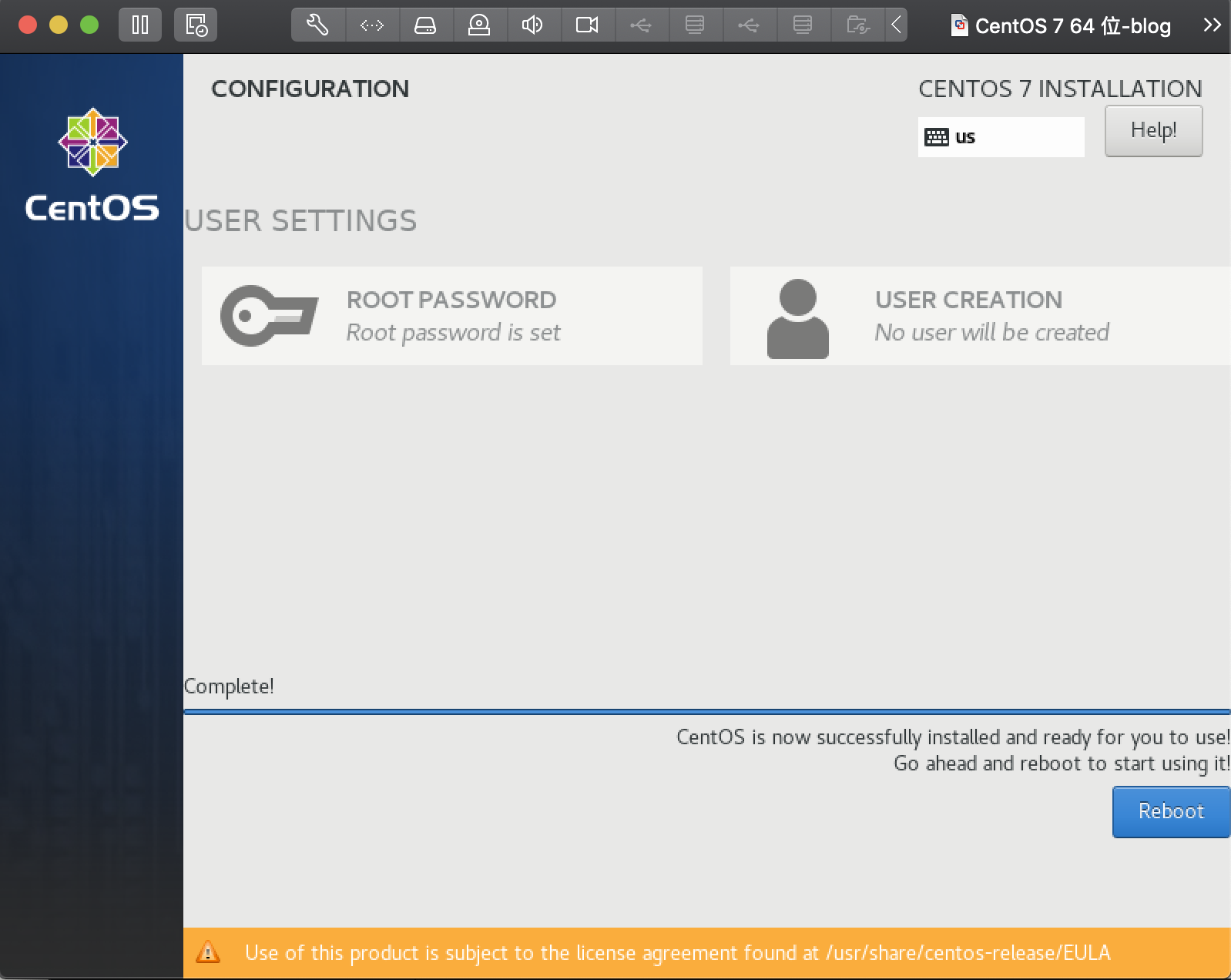The width and height of the screenshot is (1231, 980).
Task: Expand the toolbar overflow double chevron
Action: [x=1212, y=25]
